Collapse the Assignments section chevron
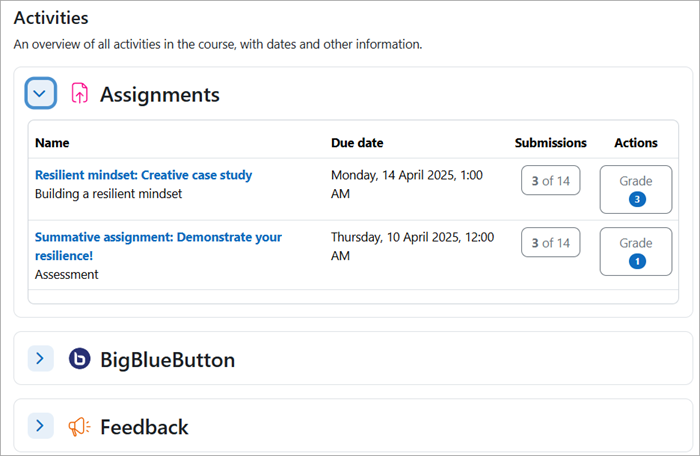700x456 pixels. tap(40, 93)
